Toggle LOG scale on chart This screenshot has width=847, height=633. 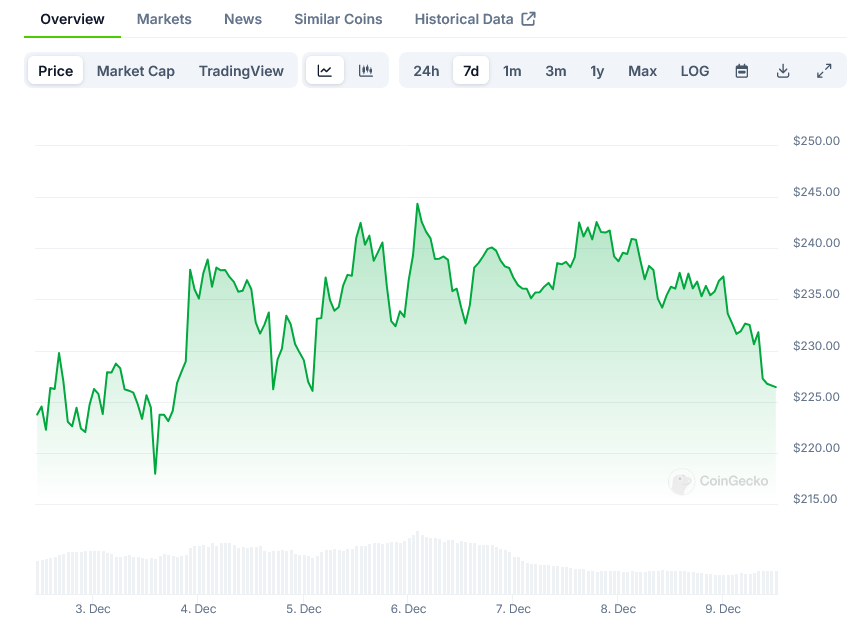coord(695,71)
